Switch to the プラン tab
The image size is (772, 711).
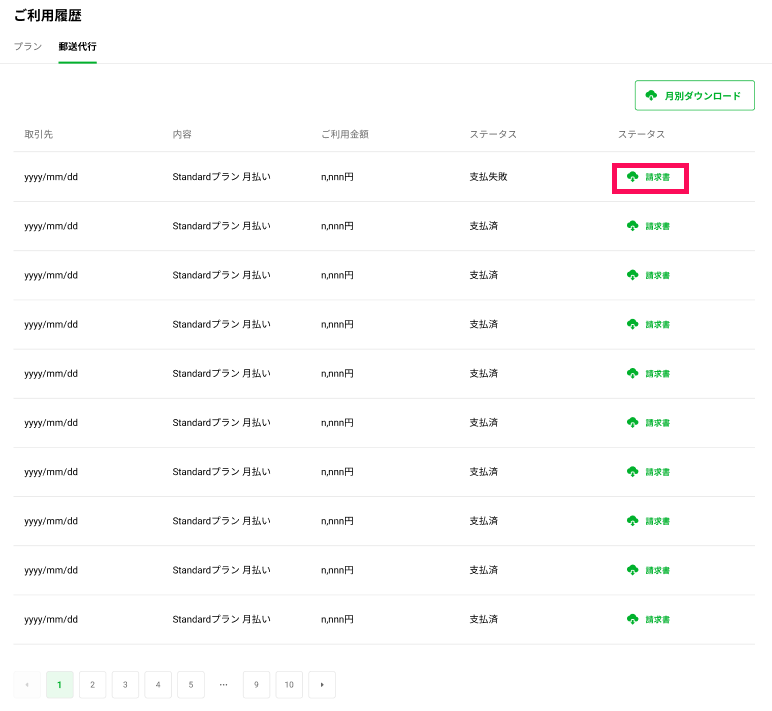[x=28, y=47]
